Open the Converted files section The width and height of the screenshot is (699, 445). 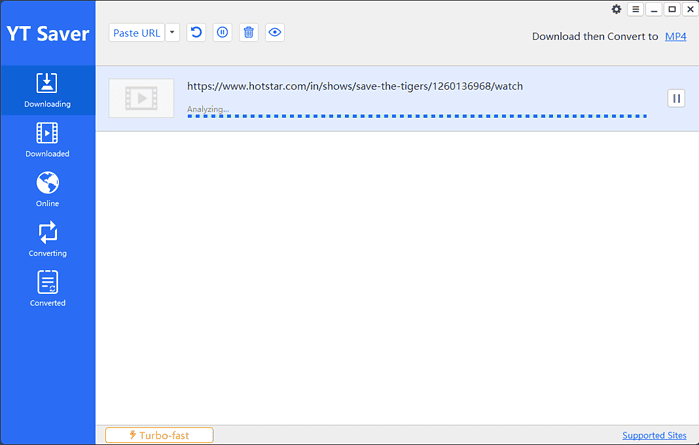coord(47,289)
